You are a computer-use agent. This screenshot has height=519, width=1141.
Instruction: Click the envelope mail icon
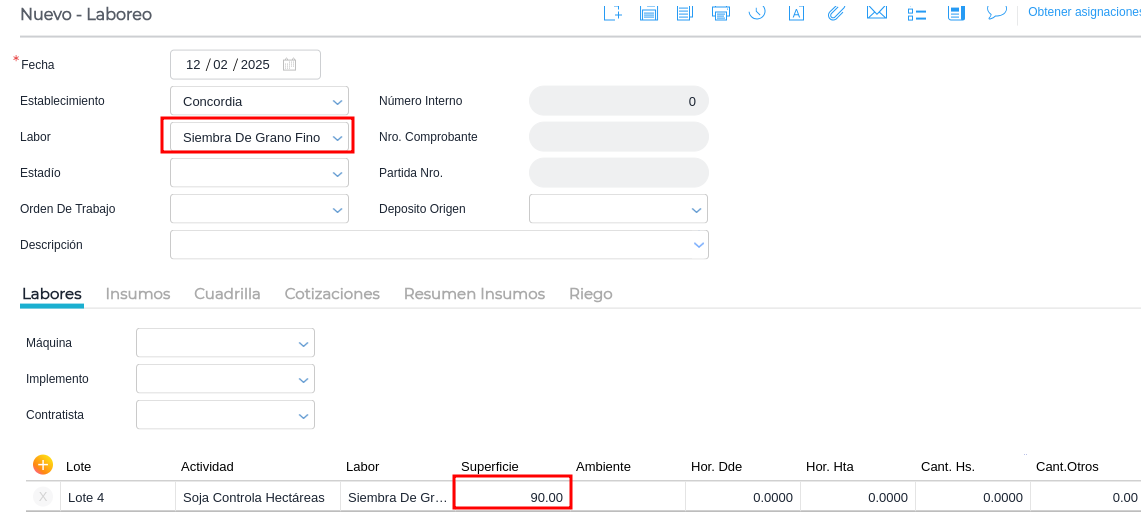[x=877, y=13]
